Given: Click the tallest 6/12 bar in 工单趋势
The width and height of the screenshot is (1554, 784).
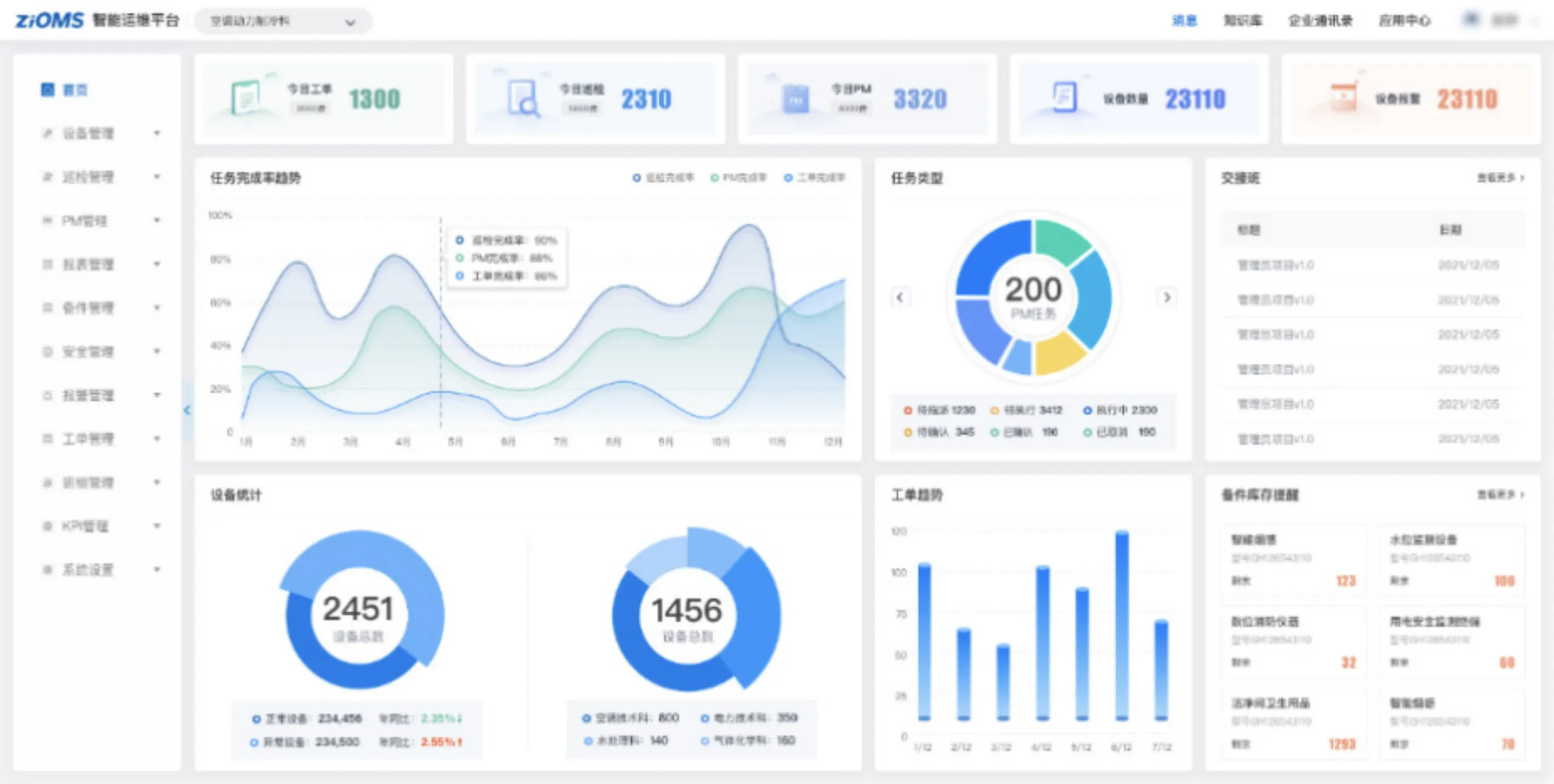Looking at the screenshot, I should (1122, 626).
